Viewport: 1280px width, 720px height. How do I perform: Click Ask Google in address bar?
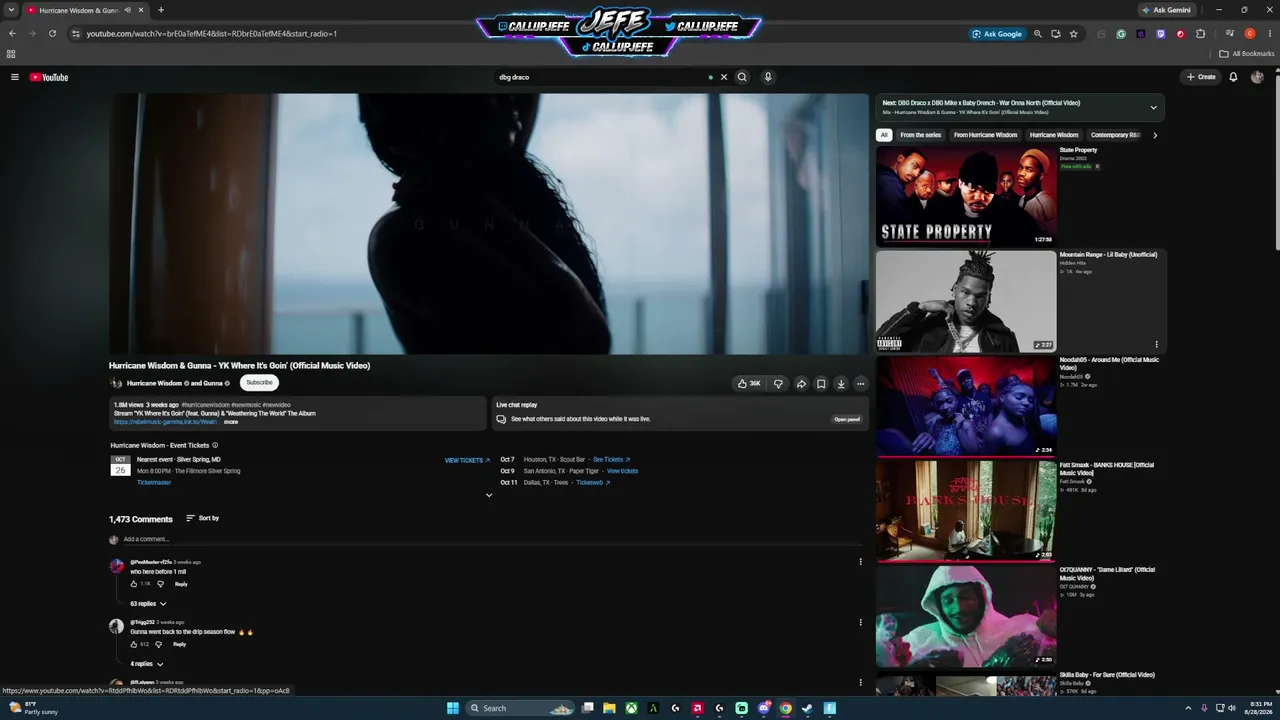coord(997,34)
